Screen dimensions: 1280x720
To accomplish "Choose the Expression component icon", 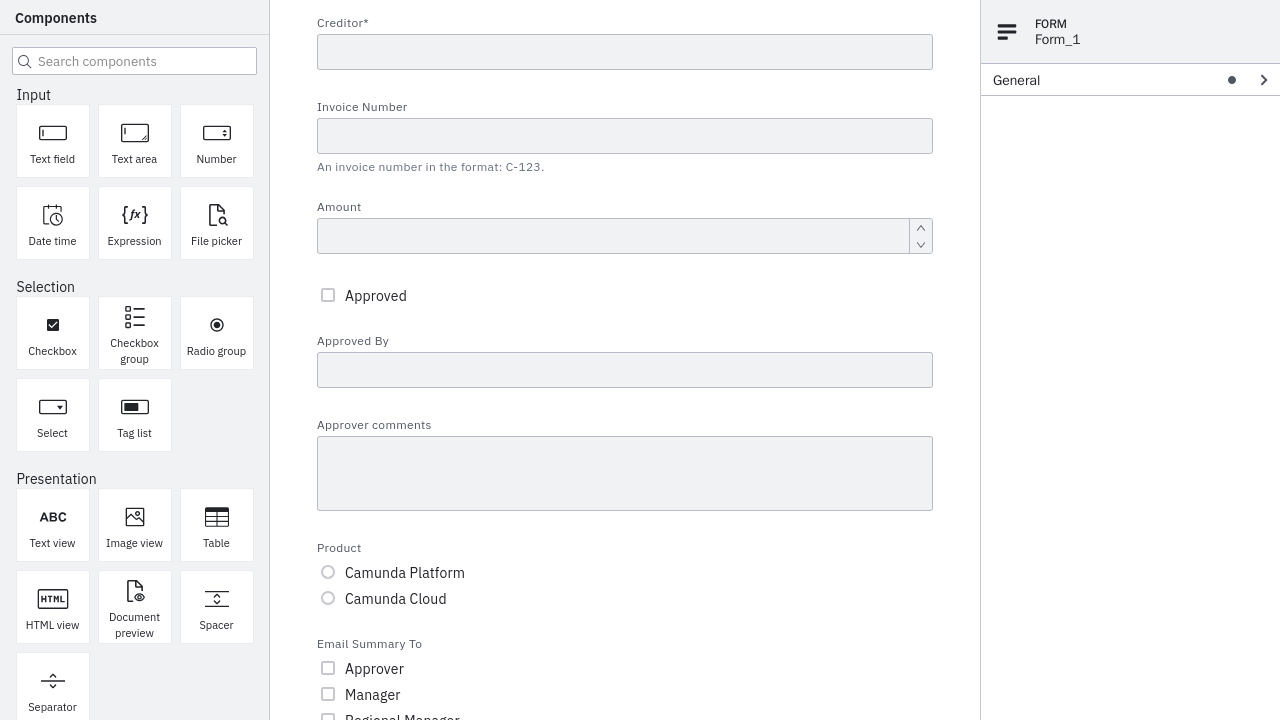I will coord(135,215).
